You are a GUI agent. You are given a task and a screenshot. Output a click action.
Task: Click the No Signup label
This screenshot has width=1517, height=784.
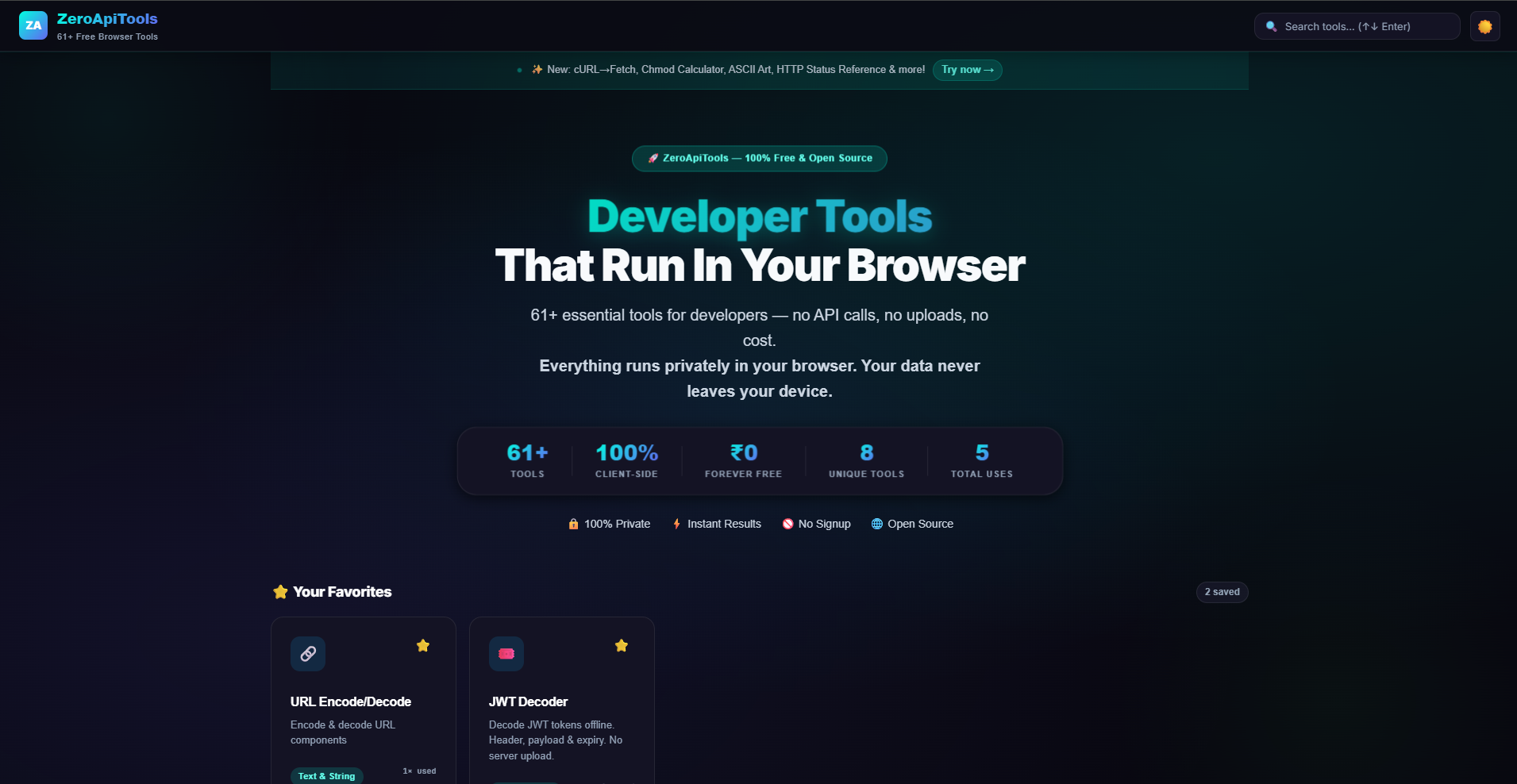(824, 524)
